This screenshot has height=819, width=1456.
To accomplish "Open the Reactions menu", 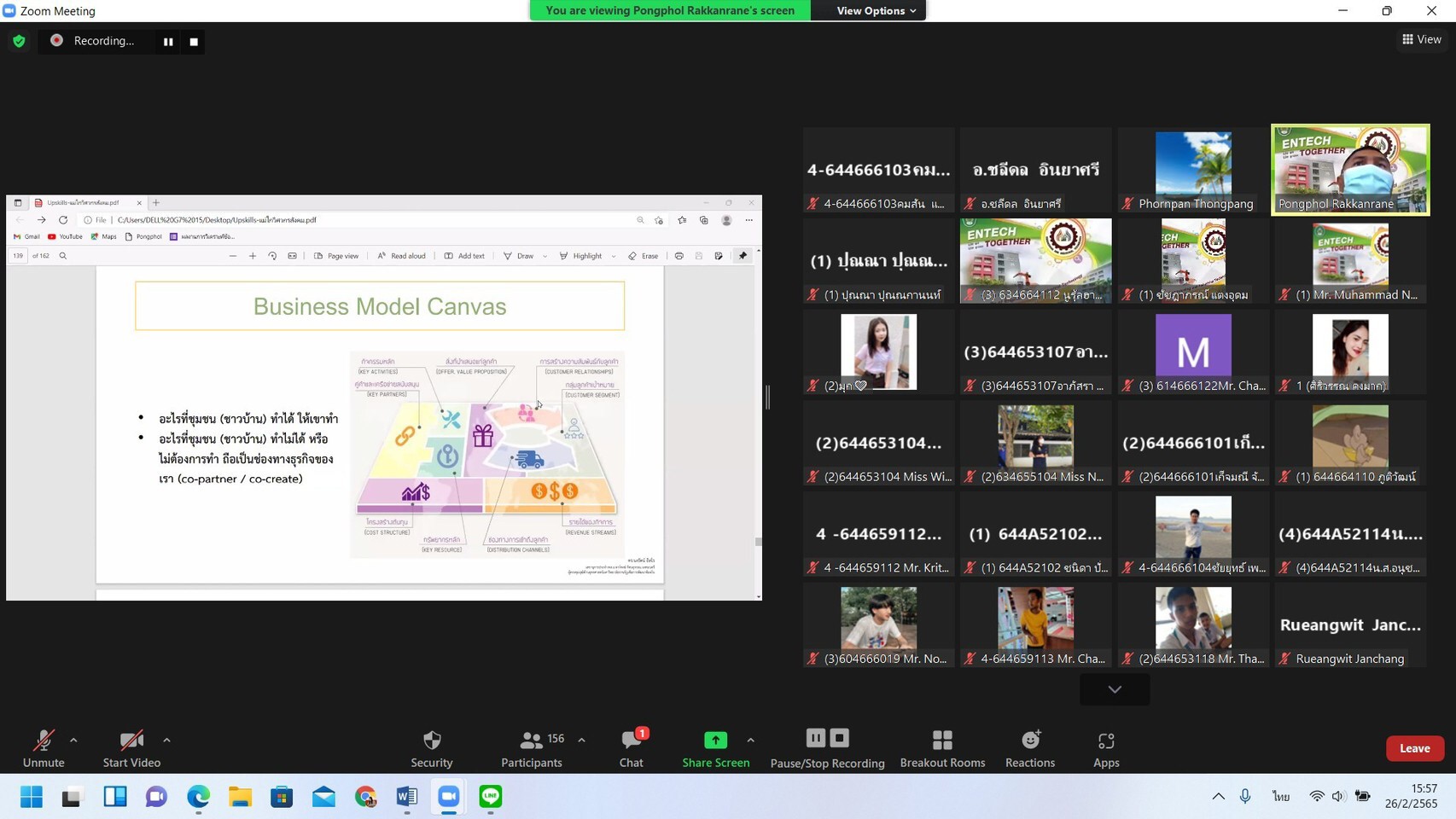I will (1030, 747).
